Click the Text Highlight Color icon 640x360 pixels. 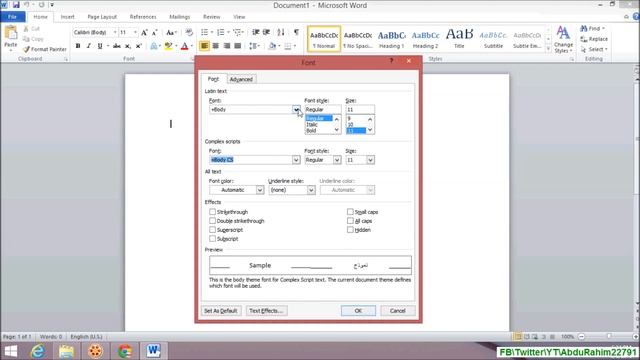click(168, 46)
